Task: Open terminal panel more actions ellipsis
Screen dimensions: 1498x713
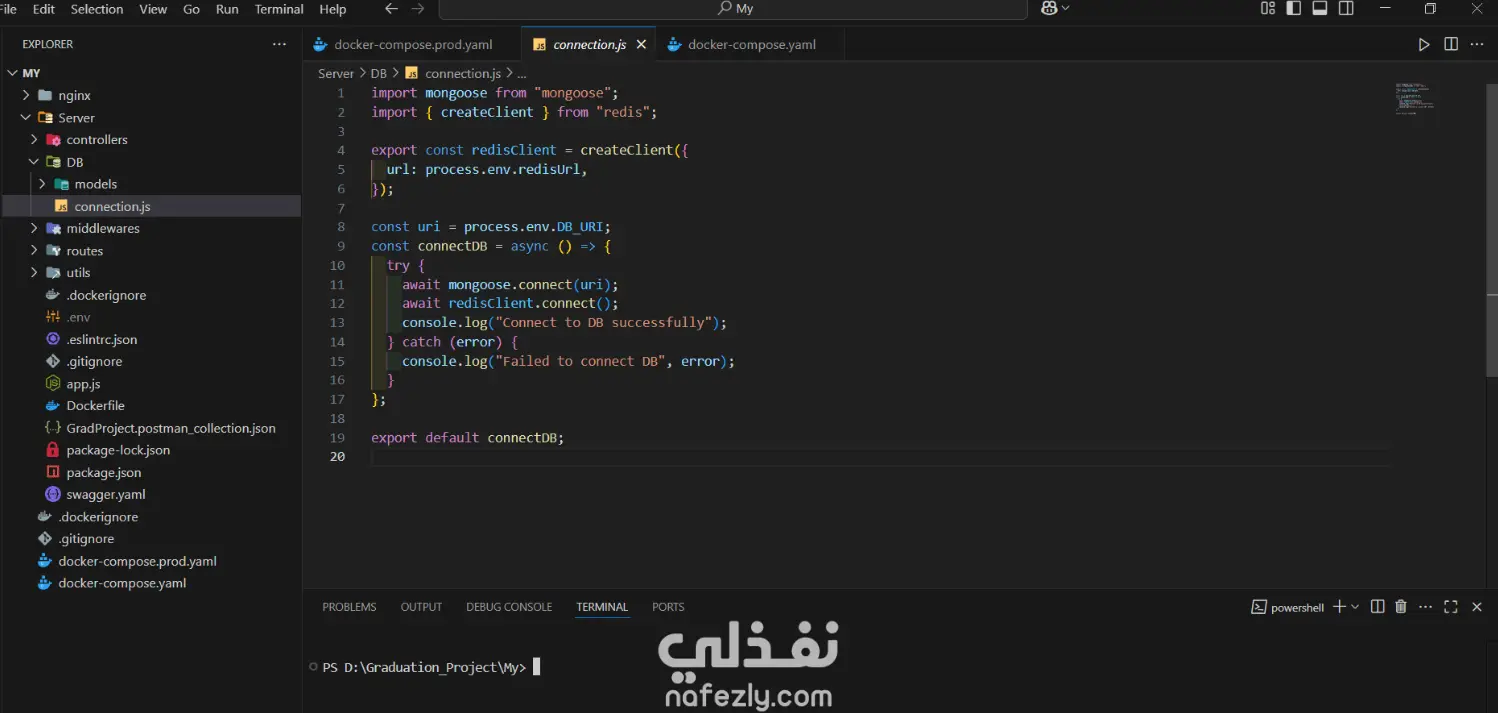Action: [1425, 607]
